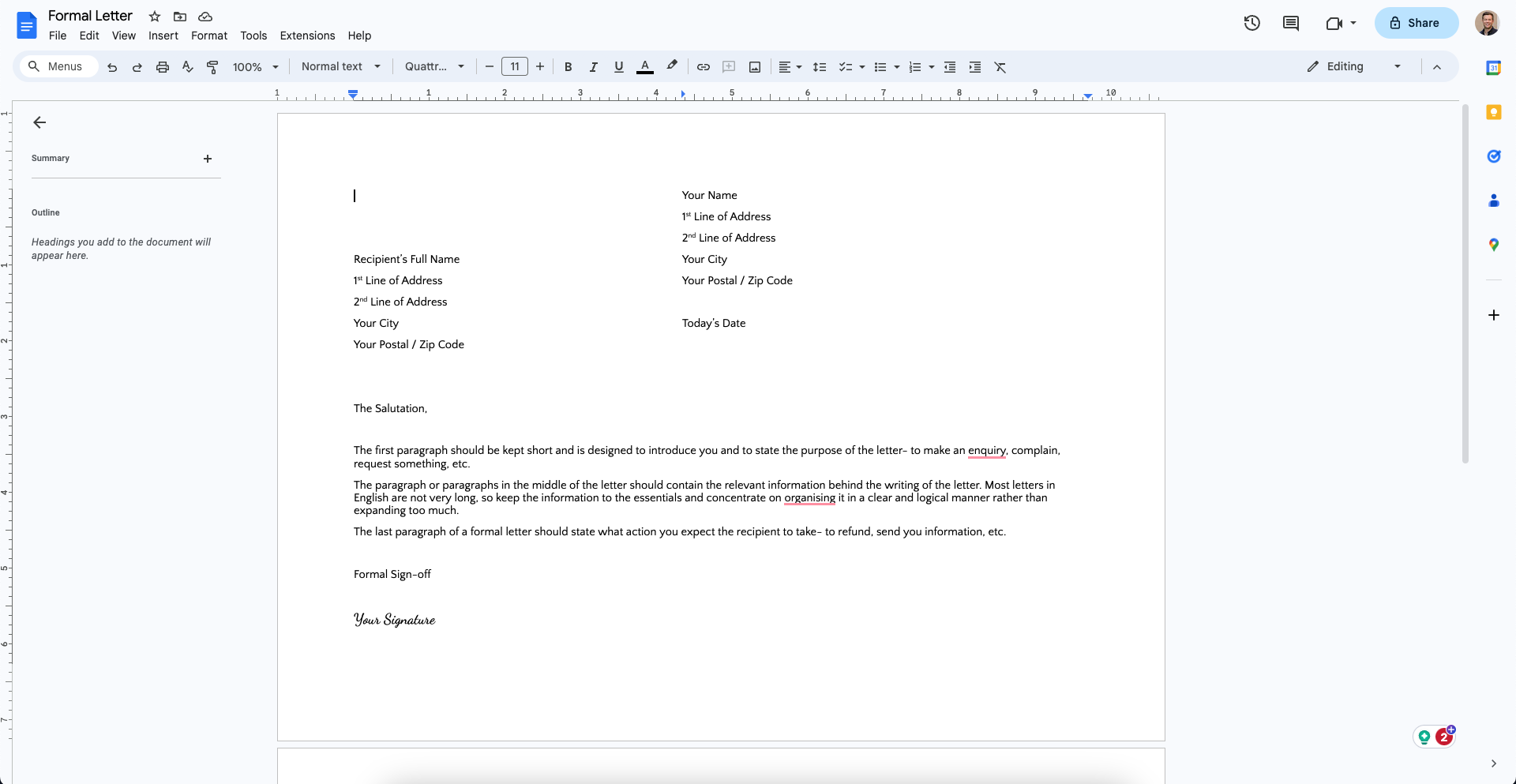Star the Formal Letter document
Image resolution: width=1516 pixels, height=784 pixels.
[x=155, y=17]
